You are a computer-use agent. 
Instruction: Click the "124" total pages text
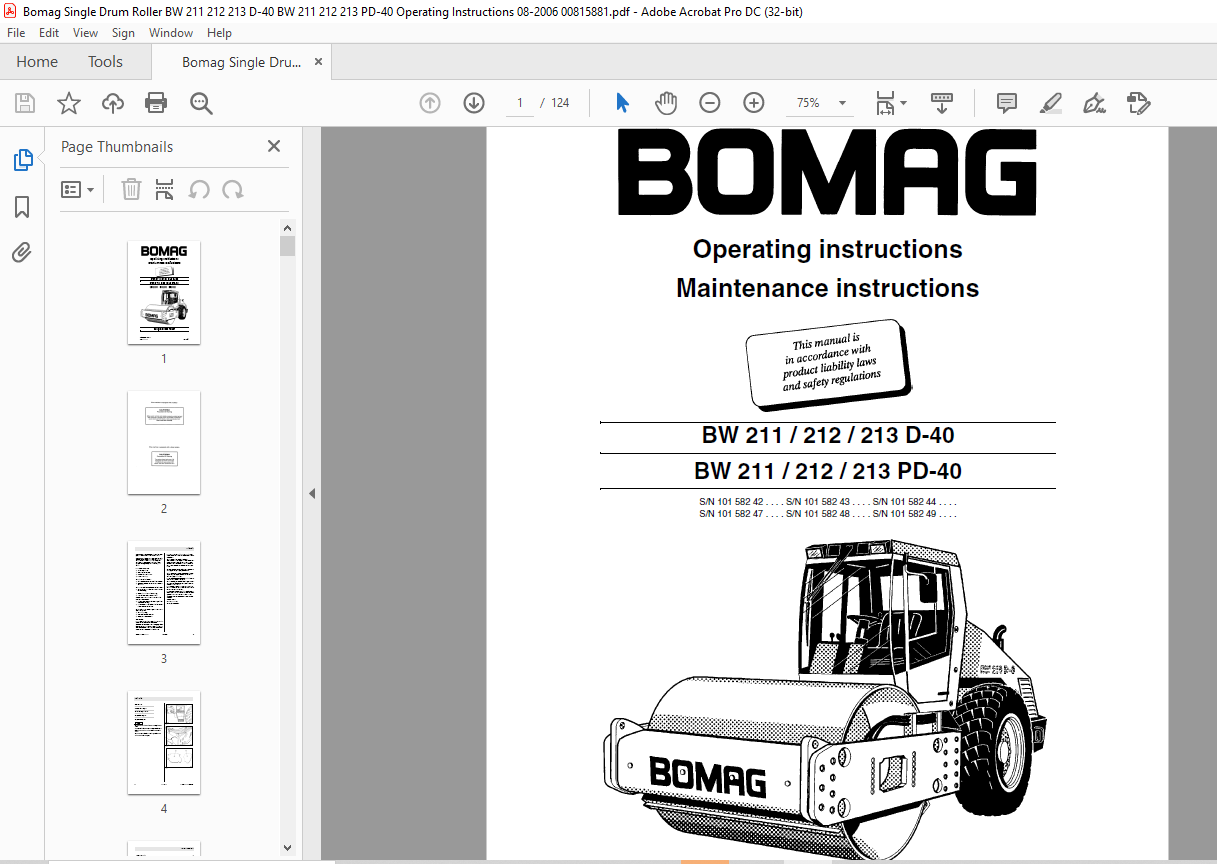560,103
